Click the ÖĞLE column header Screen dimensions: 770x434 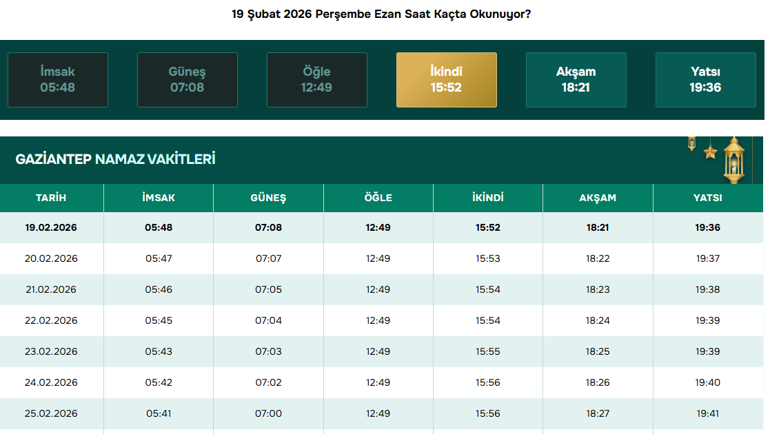click(378, 198)
